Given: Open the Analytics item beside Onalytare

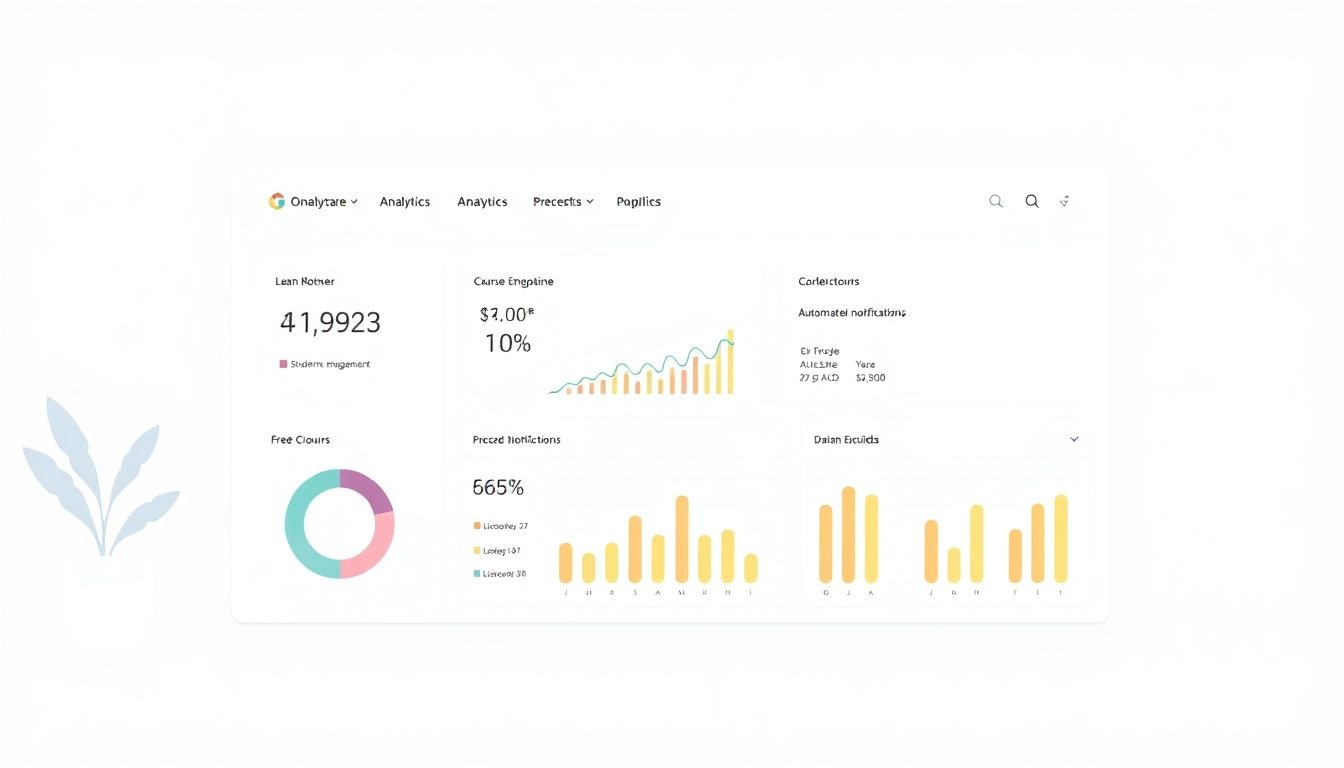Looking at the screenshot, I should point(405,202).
